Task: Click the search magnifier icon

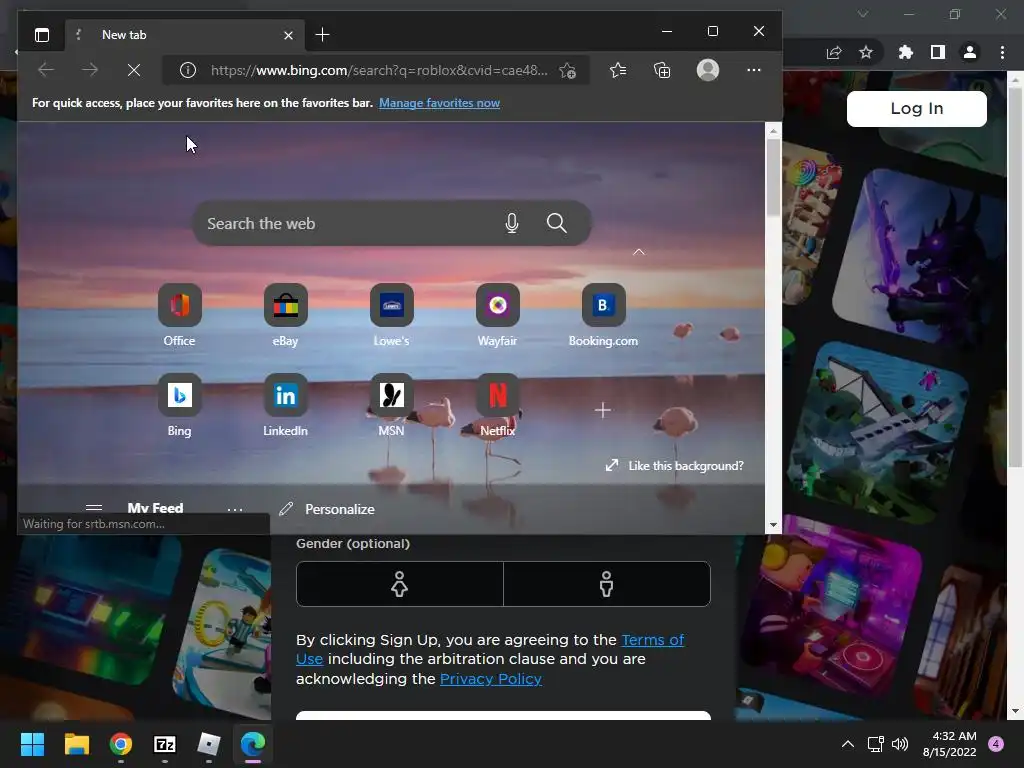Action: (x=556, y=223)
